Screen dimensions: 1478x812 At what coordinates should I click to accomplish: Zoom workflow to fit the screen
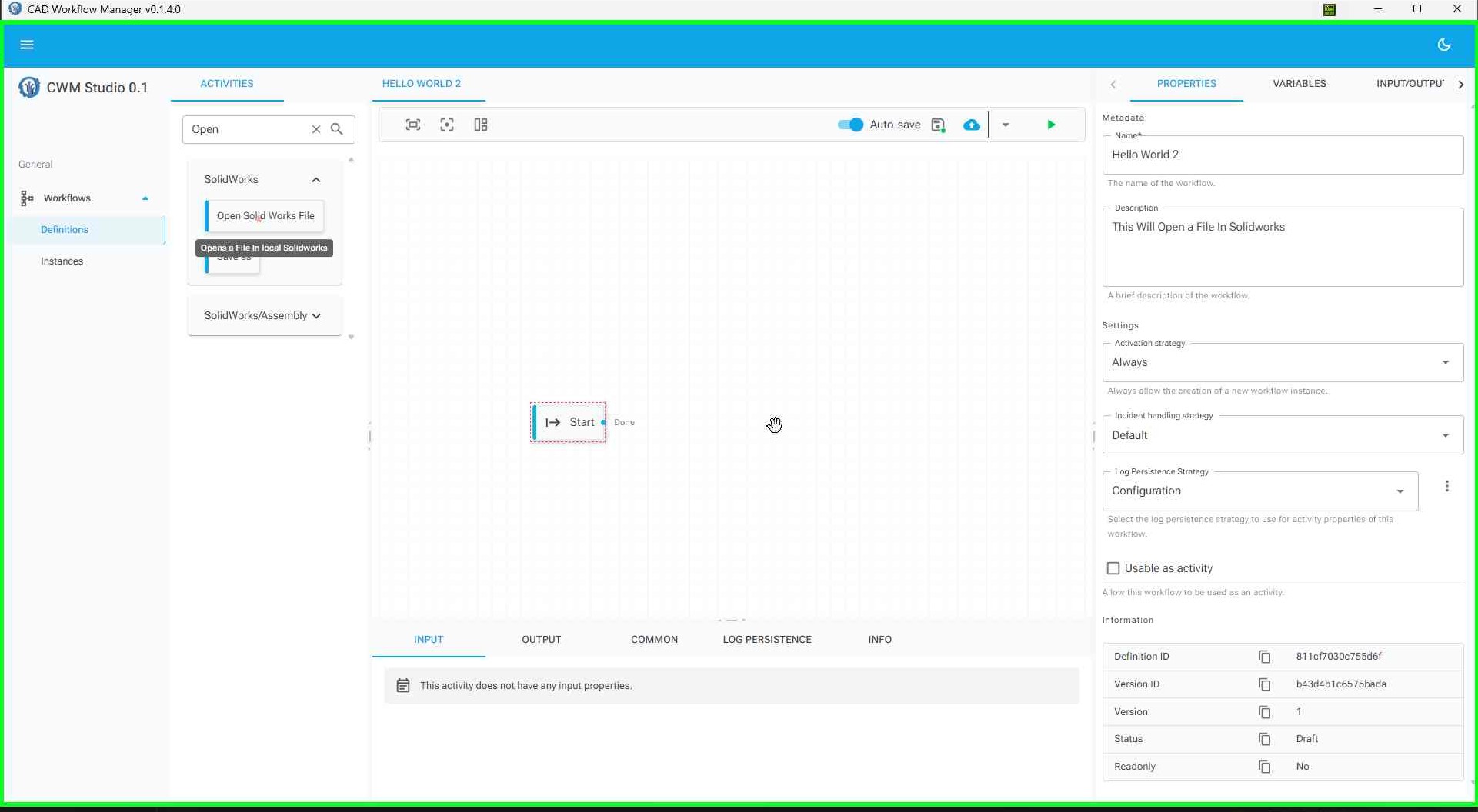coord(412,125)
